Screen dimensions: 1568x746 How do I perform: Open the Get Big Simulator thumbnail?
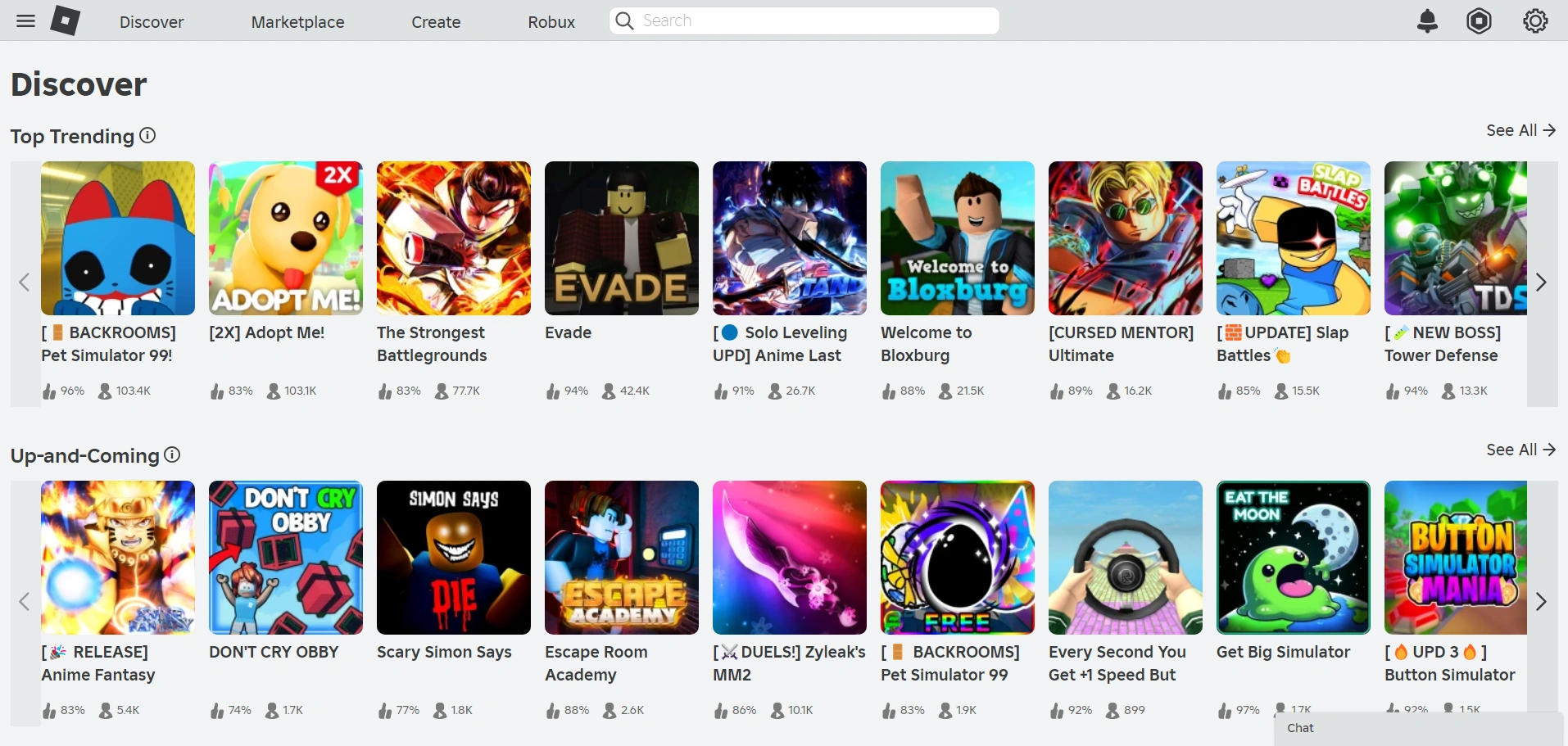coord(1294,558)
